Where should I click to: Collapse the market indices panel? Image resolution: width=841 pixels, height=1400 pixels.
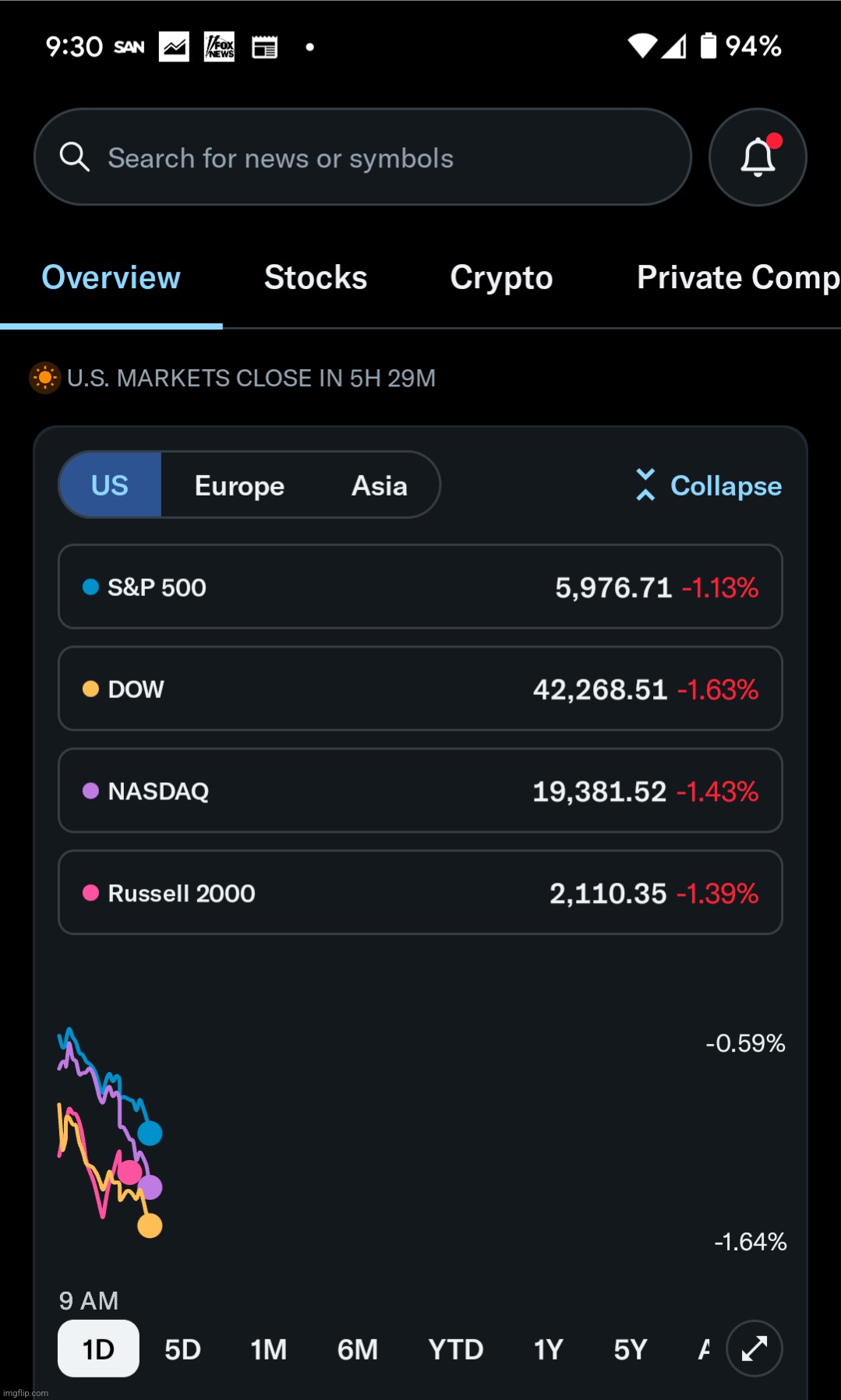pyautogui.click(x=708, y=485)
